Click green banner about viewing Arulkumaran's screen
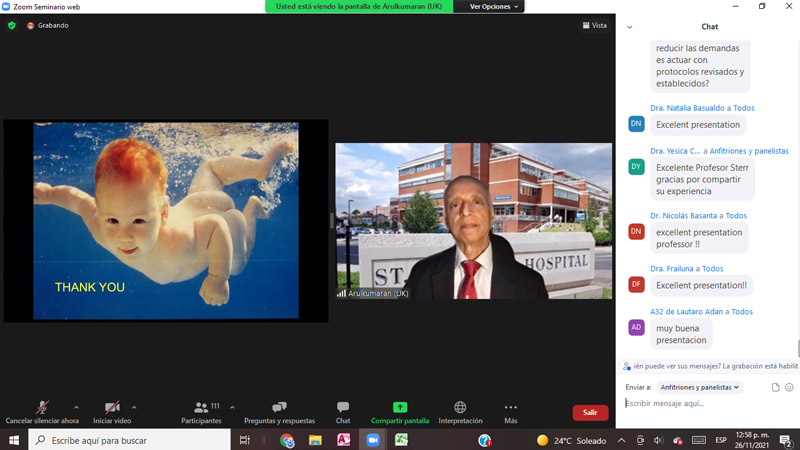The image size is (800, 450). [x=359, y=7]
